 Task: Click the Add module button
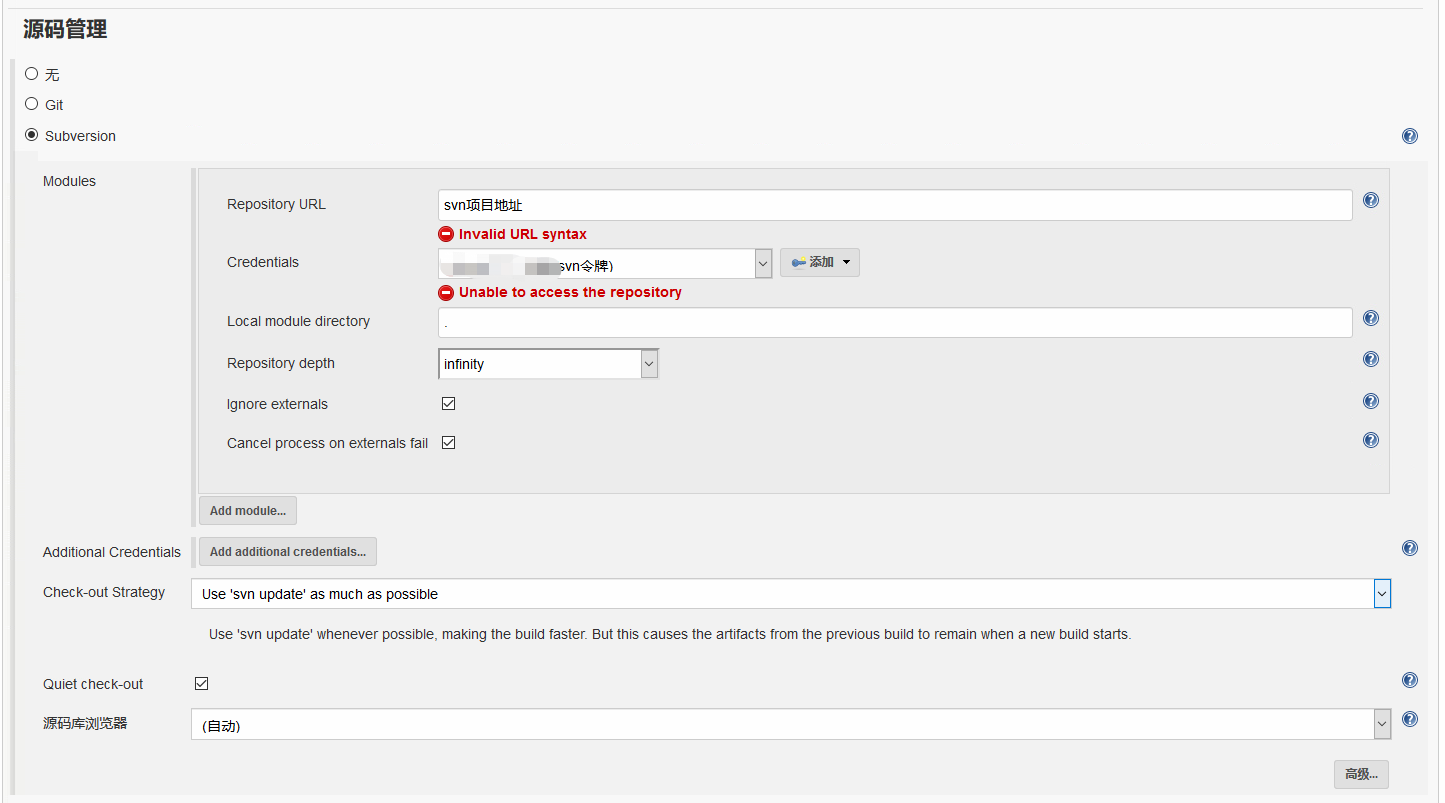click(248, 511)
